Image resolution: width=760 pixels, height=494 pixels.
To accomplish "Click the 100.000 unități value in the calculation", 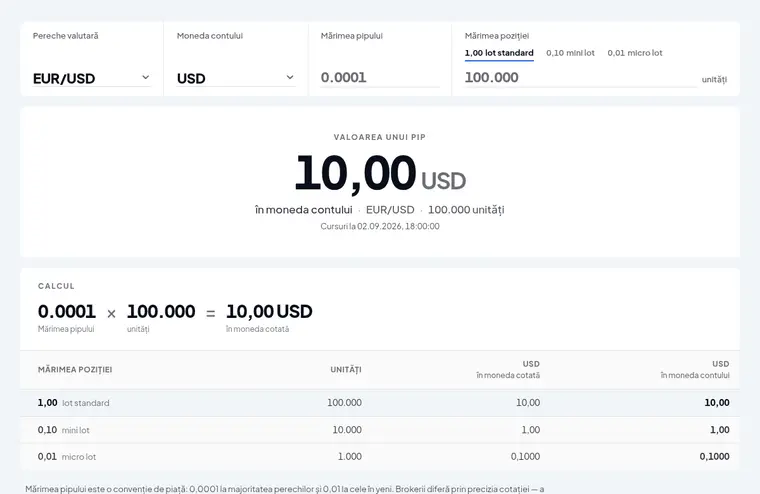I will pyautogui.click(x=161, y=312).
